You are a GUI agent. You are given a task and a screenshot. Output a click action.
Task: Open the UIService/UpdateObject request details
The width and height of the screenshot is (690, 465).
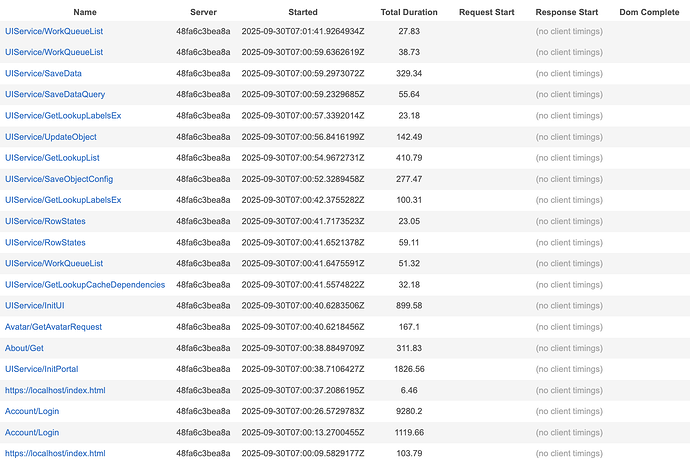point(51,137)
